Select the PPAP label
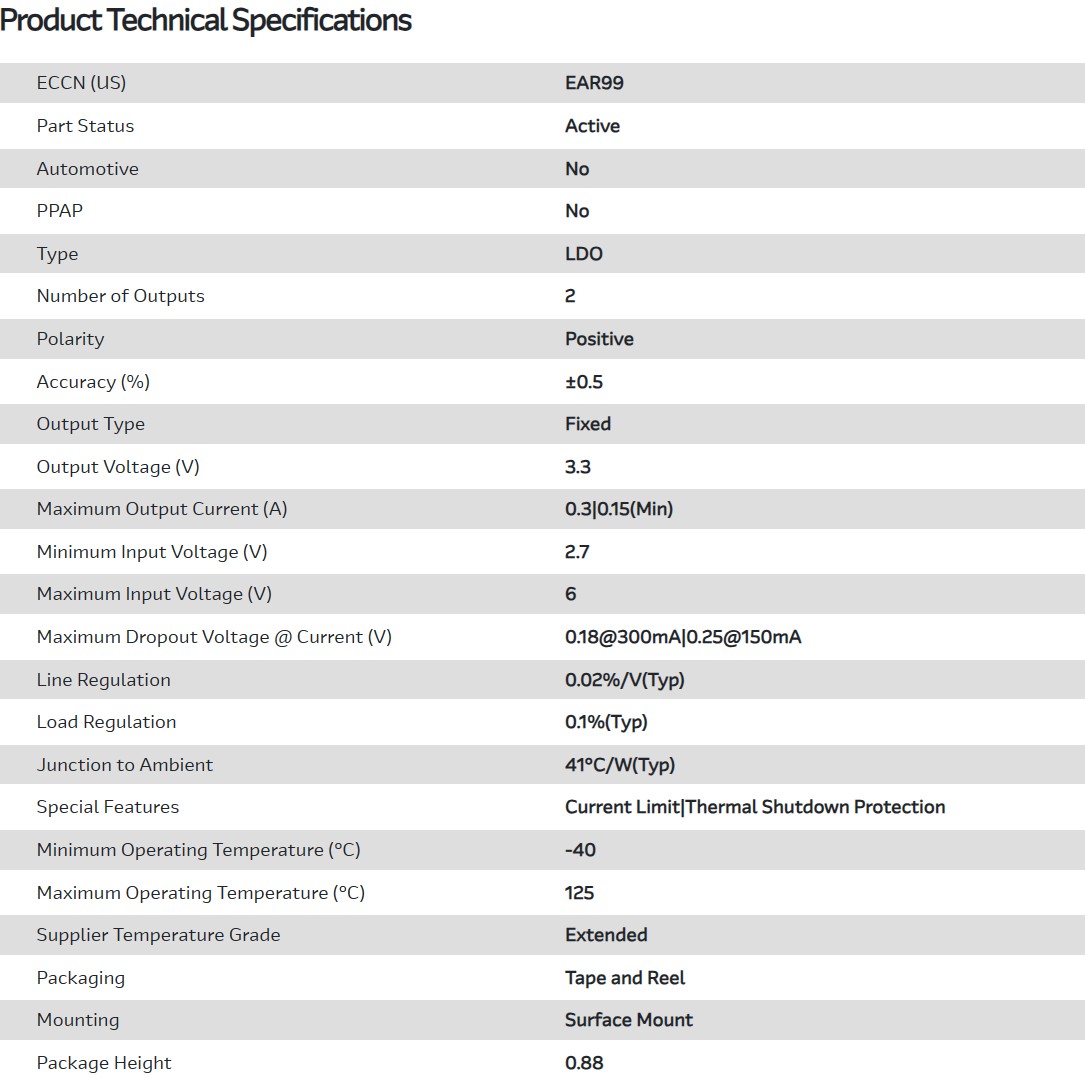 click(59, 211)
